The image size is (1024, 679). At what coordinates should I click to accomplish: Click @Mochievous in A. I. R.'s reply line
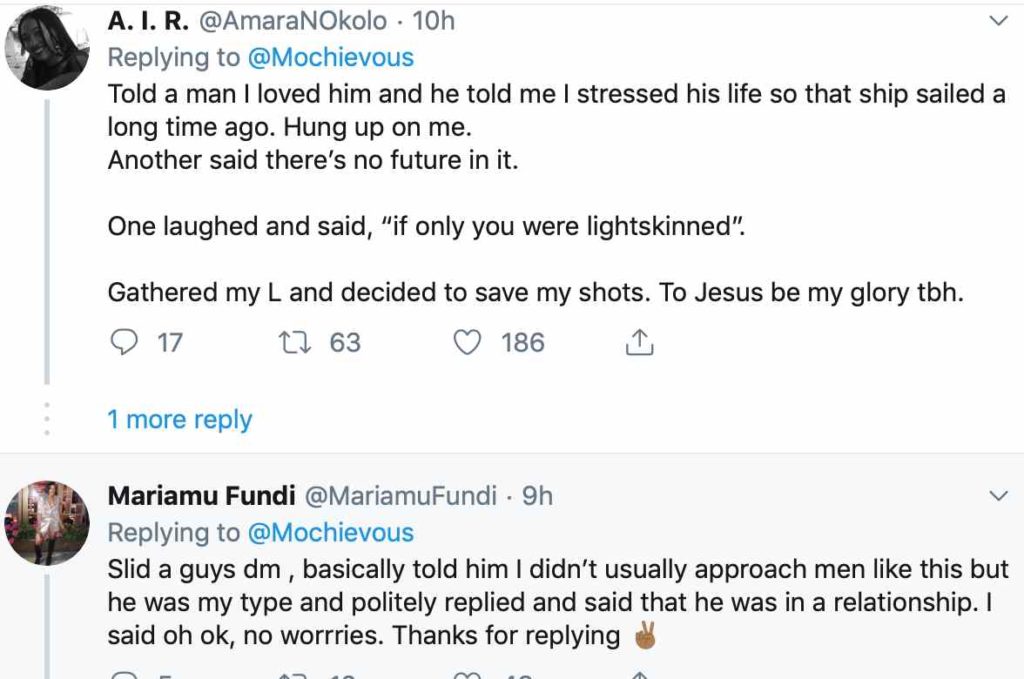(329, 58)
